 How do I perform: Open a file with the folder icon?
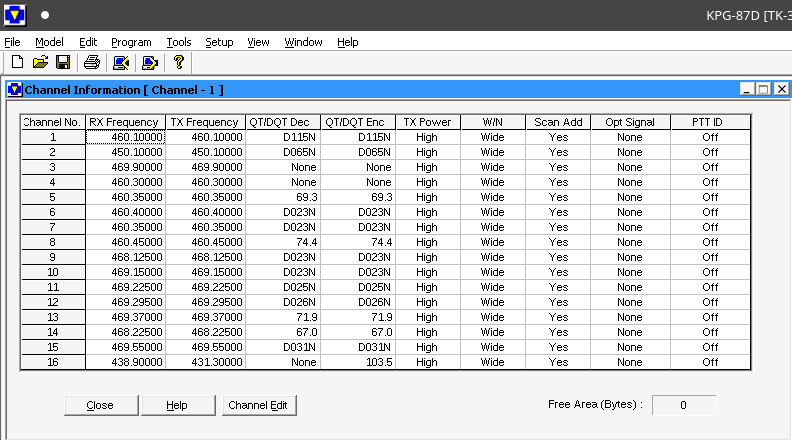point(40,63)
